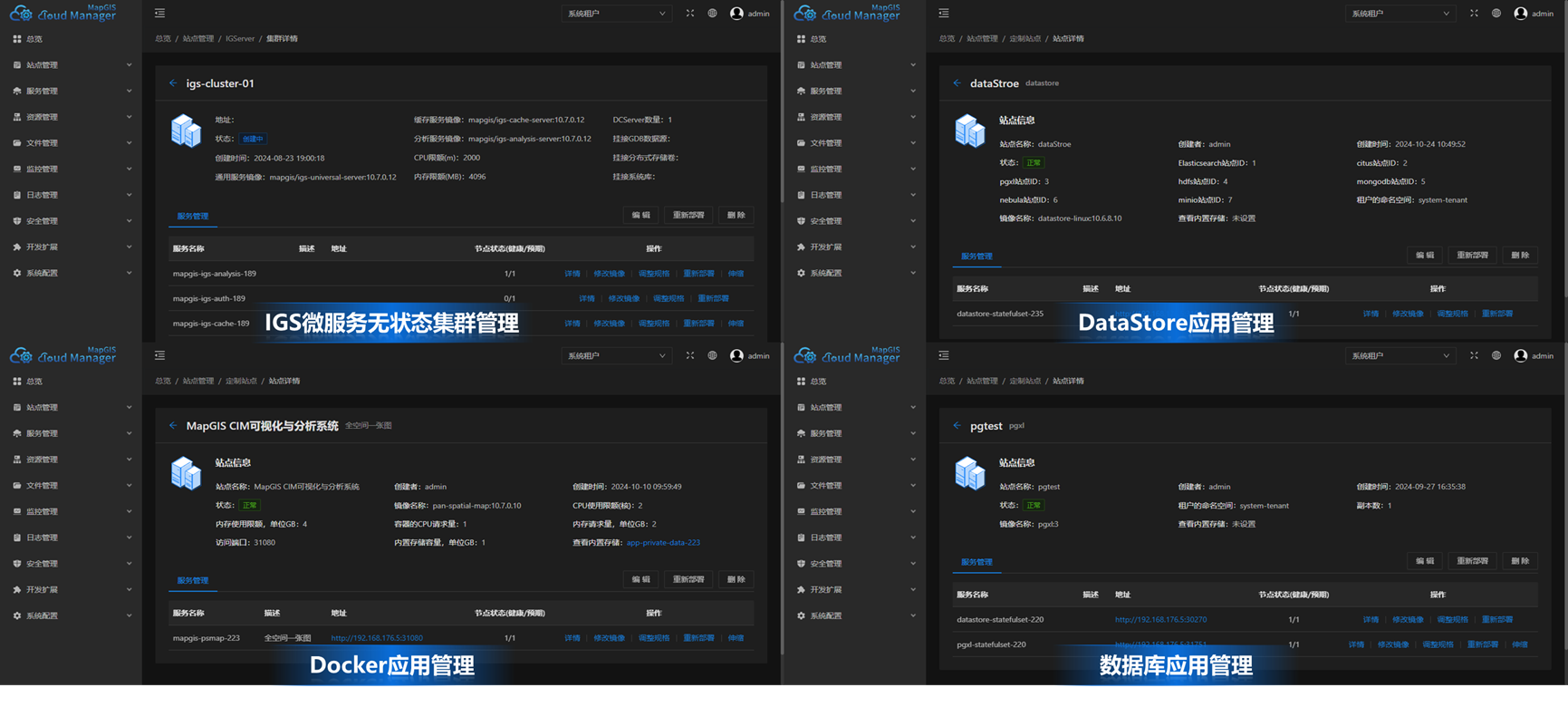Collapse sidebar menu icon in dataStroe screen

(x=944, y=14)
